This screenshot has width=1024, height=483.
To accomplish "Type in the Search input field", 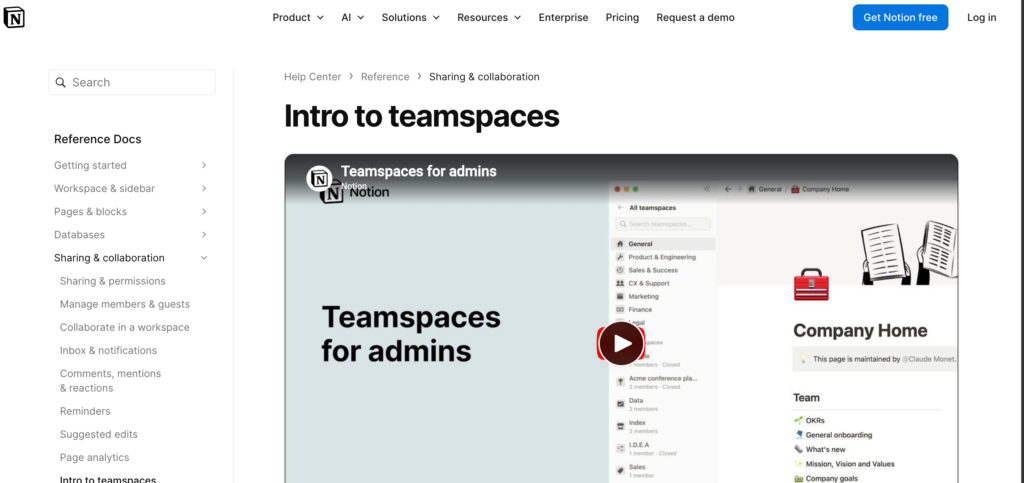I will 140,82.
